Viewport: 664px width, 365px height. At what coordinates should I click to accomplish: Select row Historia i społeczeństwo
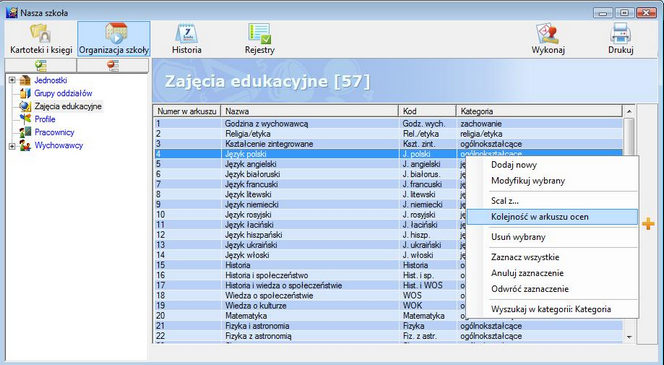[310, 275]
